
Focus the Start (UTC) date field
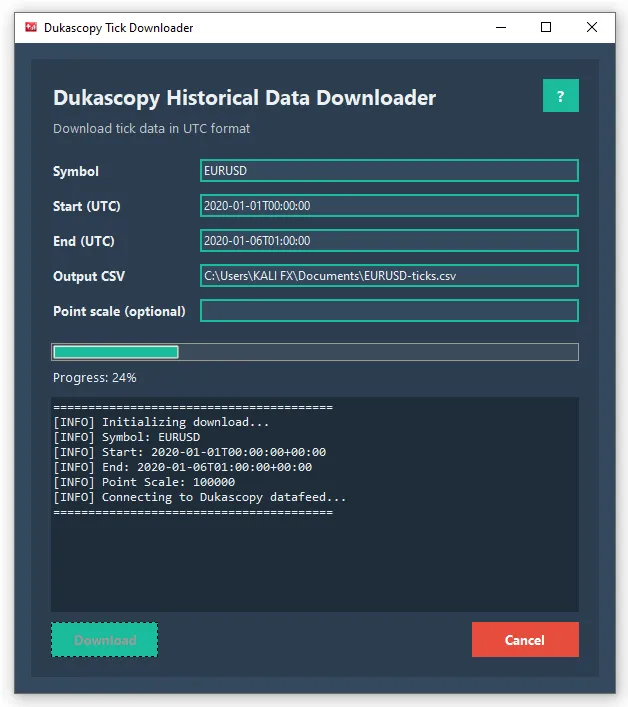coord(389,206)
